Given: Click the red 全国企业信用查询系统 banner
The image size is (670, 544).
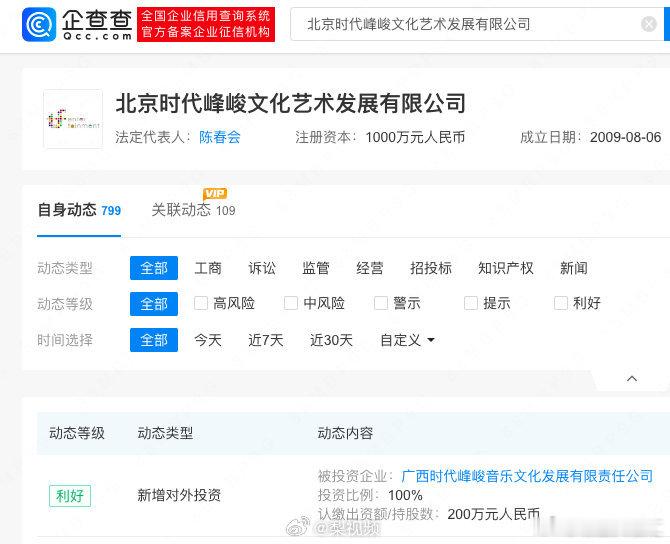Looking at the screenshot, I should tap(206, 24).
